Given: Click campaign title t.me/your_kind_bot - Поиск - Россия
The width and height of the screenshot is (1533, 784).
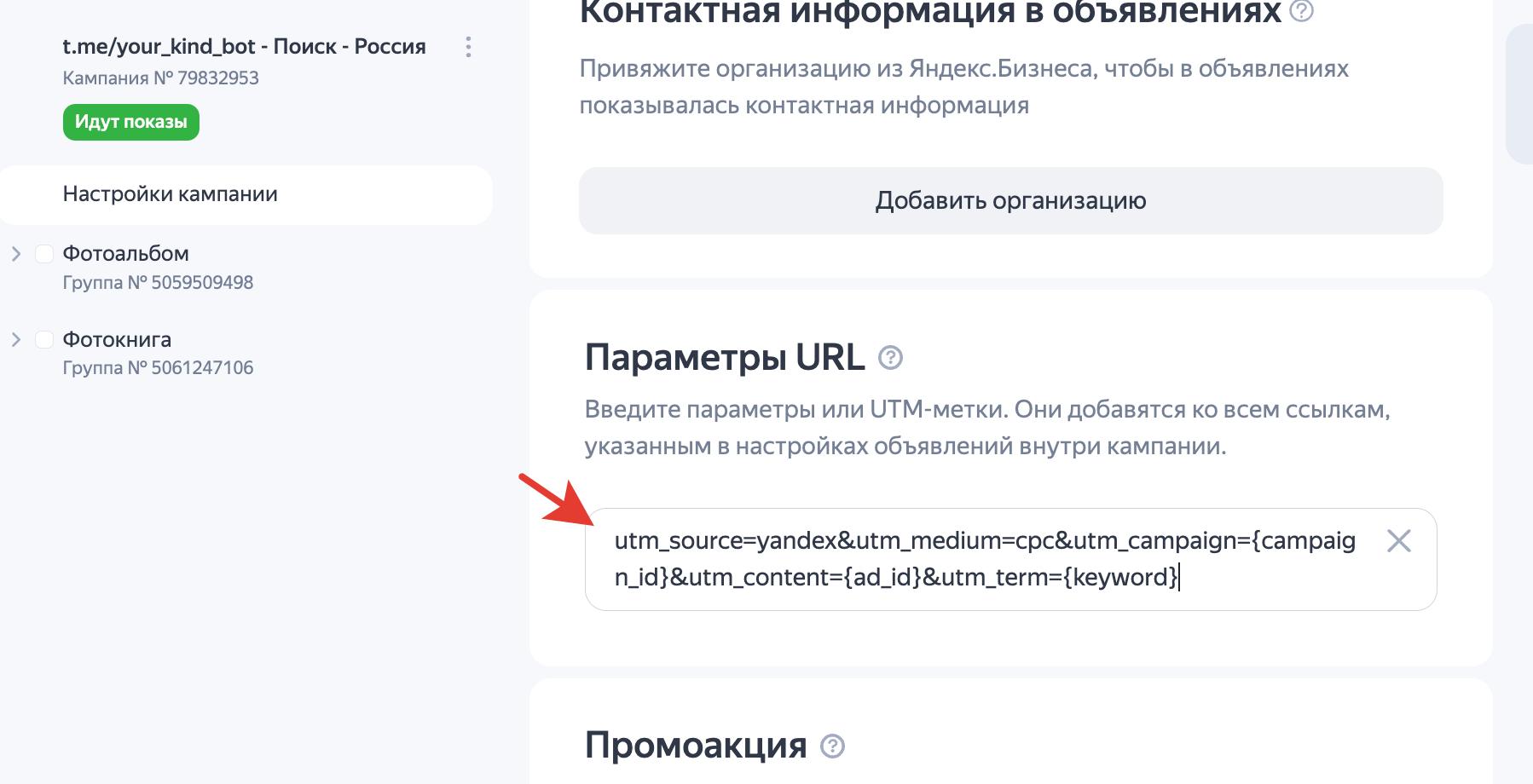Looking at the screenshot, I should 244,47.
